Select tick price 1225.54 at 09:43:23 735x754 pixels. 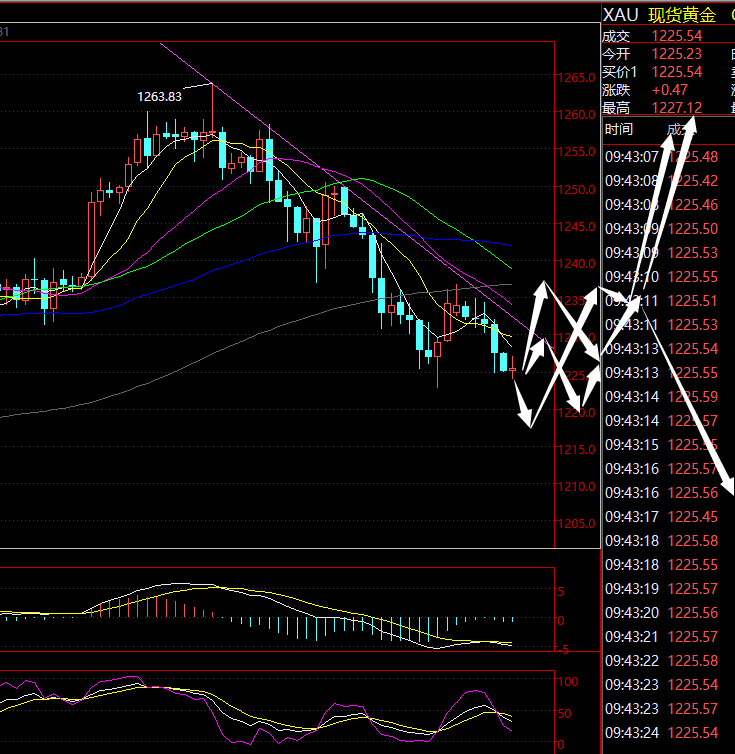click(x=693, y=685)
